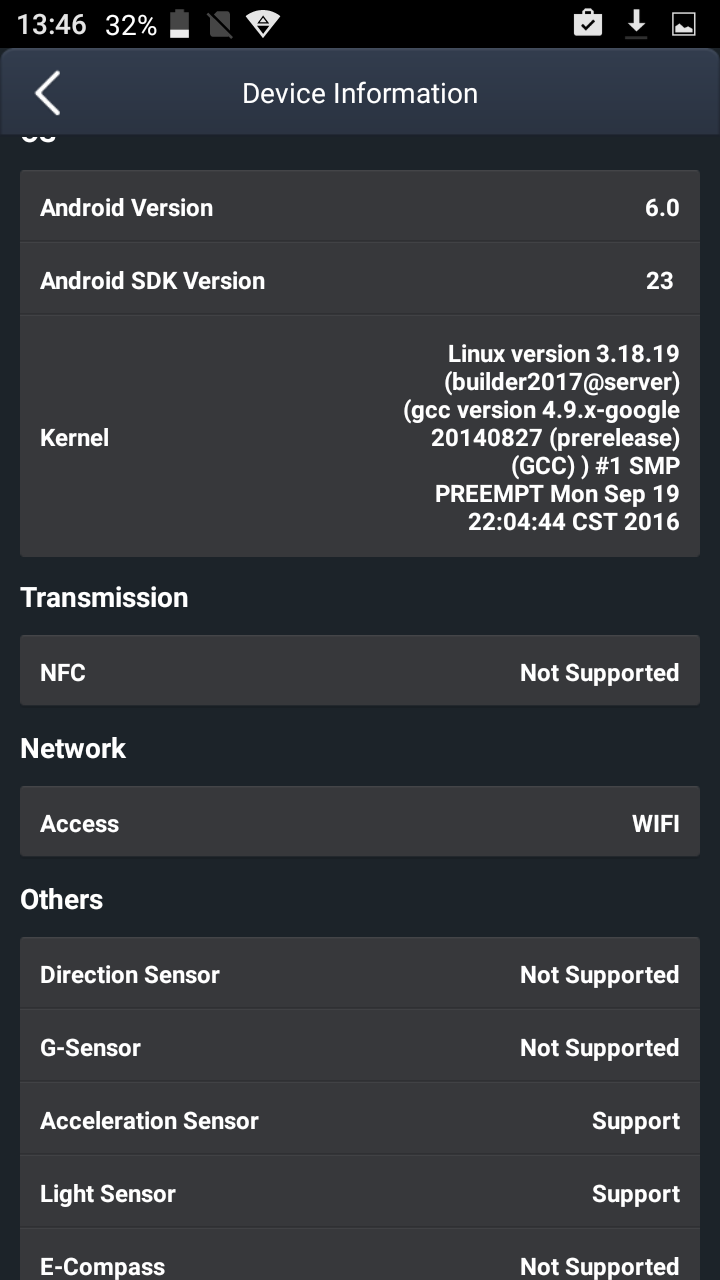The height and width of the screenshot is (1280, 720).
Task: Select the Android SDK Version row
Action: [360, 281]
